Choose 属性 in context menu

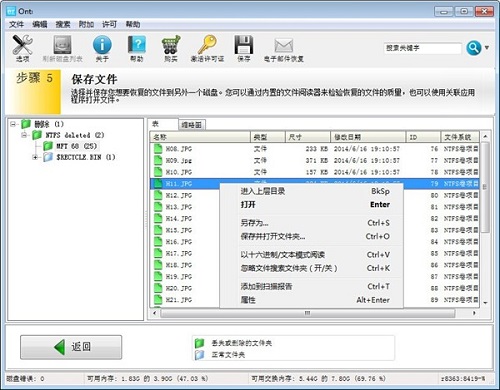click(312, 300)
